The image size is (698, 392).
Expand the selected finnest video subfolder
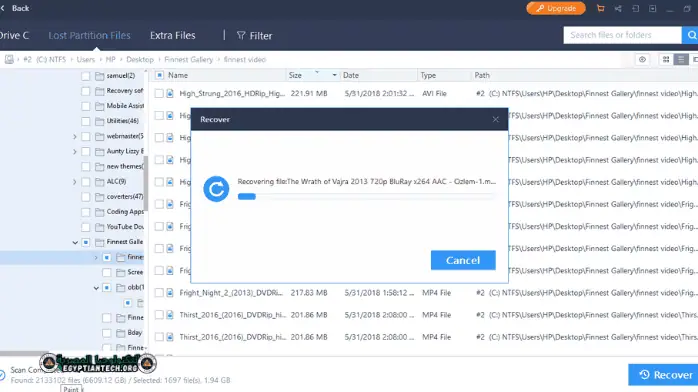point(96,258)
